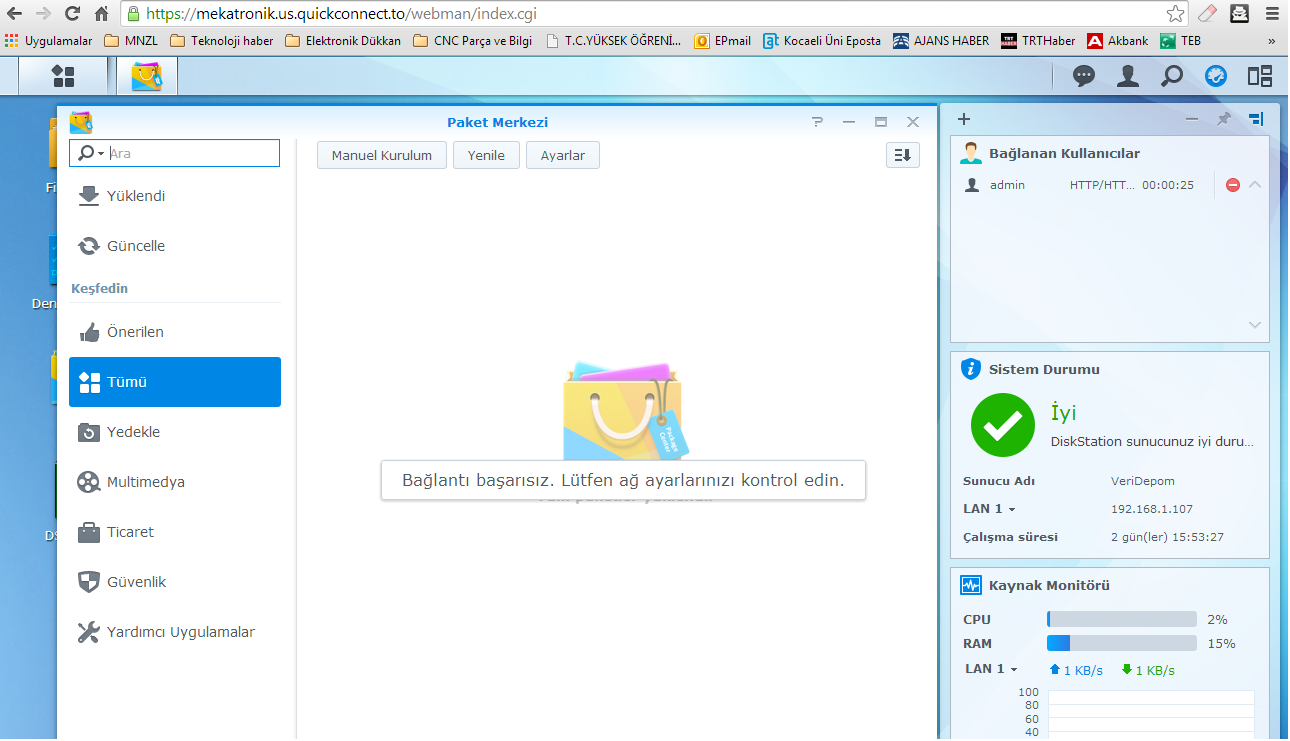Open the DSM Main Menu grid icon
The width and height of the screenshot is (1290, 741).
63,76
